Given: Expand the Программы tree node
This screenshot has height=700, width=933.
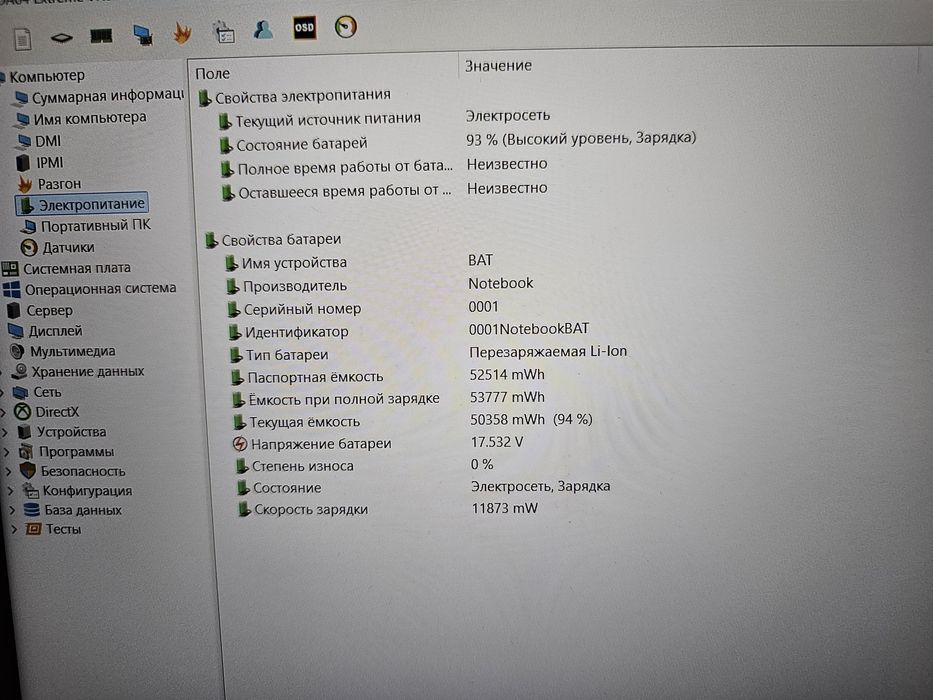Looking at the screenshot, I should [7, 452].
